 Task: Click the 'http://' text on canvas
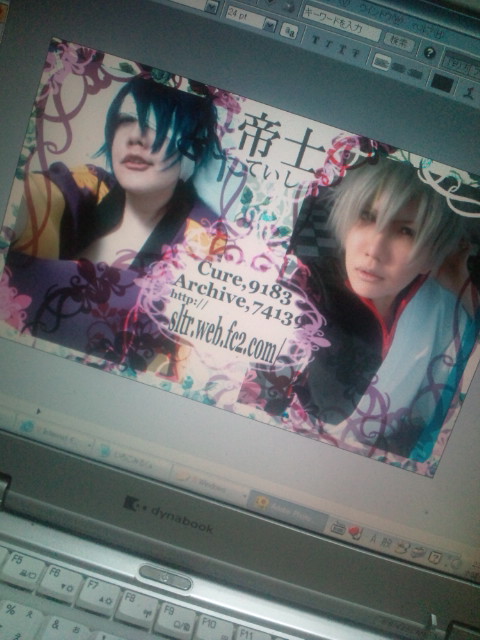pyautogui.click(x=189, y=299)
